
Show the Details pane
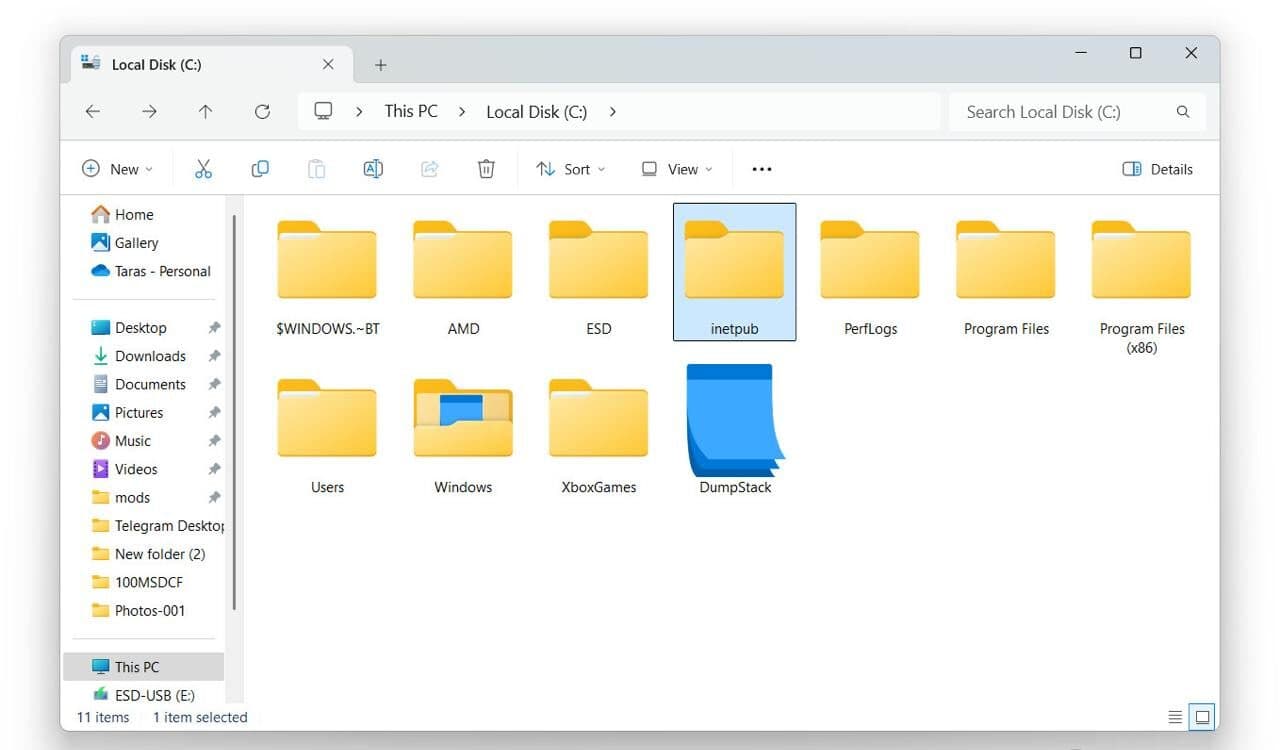click(1157, 168)
